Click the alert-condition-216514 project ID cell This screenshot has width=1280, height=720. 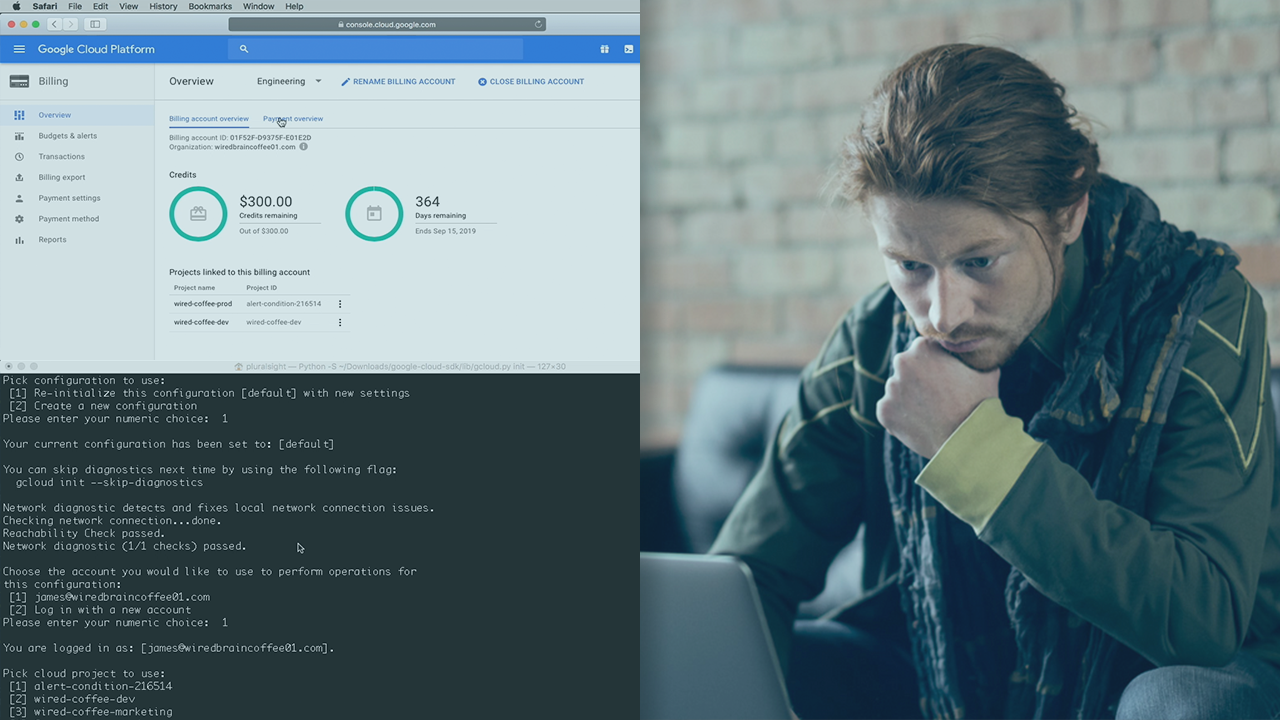284,304
